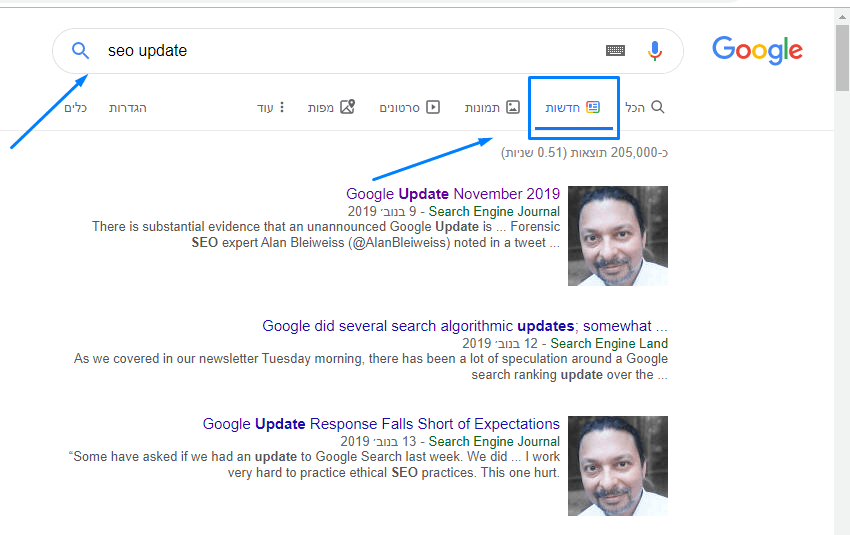Click thumbnail beside 'Response Falls Short' article

pos(618,466)
